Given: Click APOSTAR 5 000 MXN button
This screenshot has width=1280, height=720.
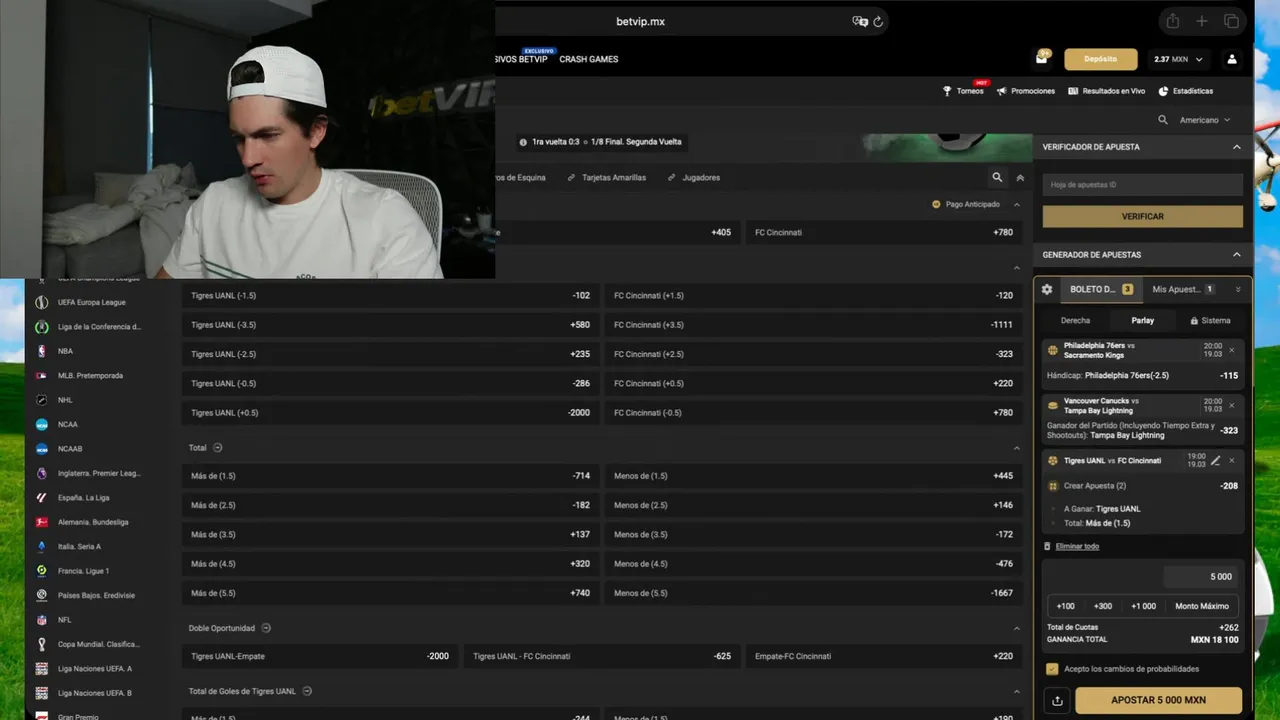Looking at the screenshot, I should click(1159, 700).
